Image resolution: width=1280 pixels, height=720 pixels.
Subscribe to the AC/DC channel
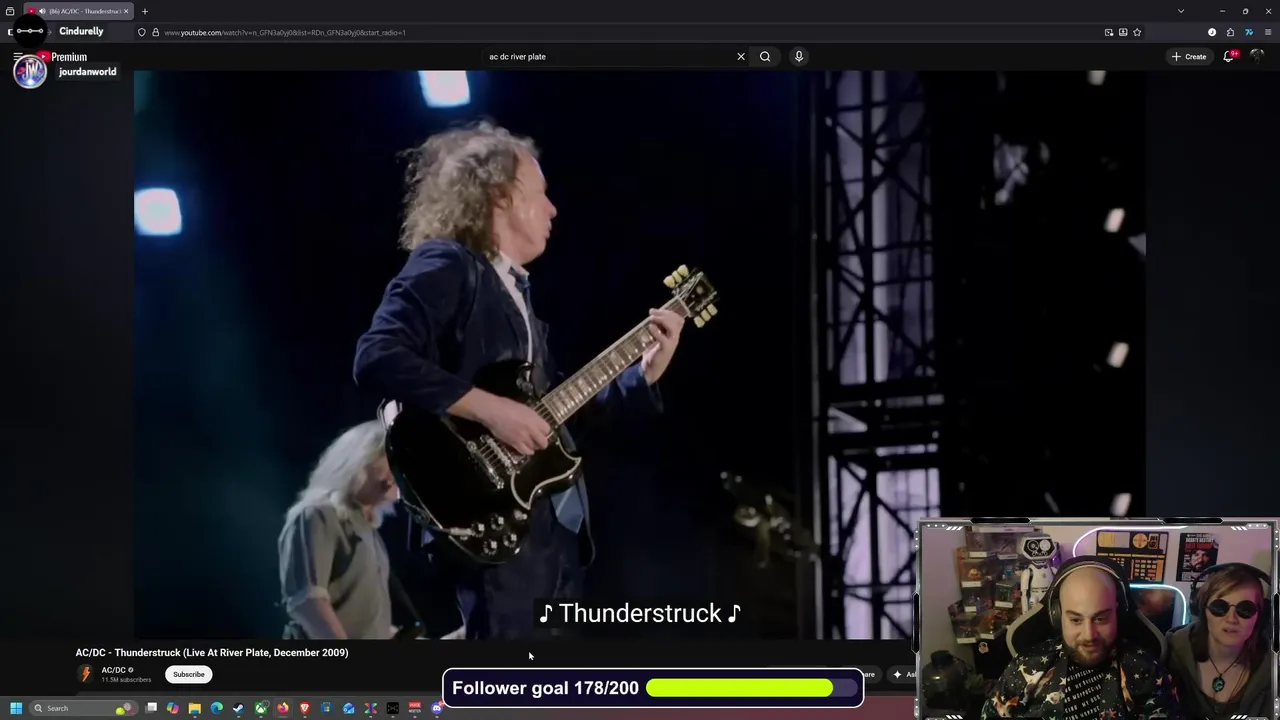point(188,674)
